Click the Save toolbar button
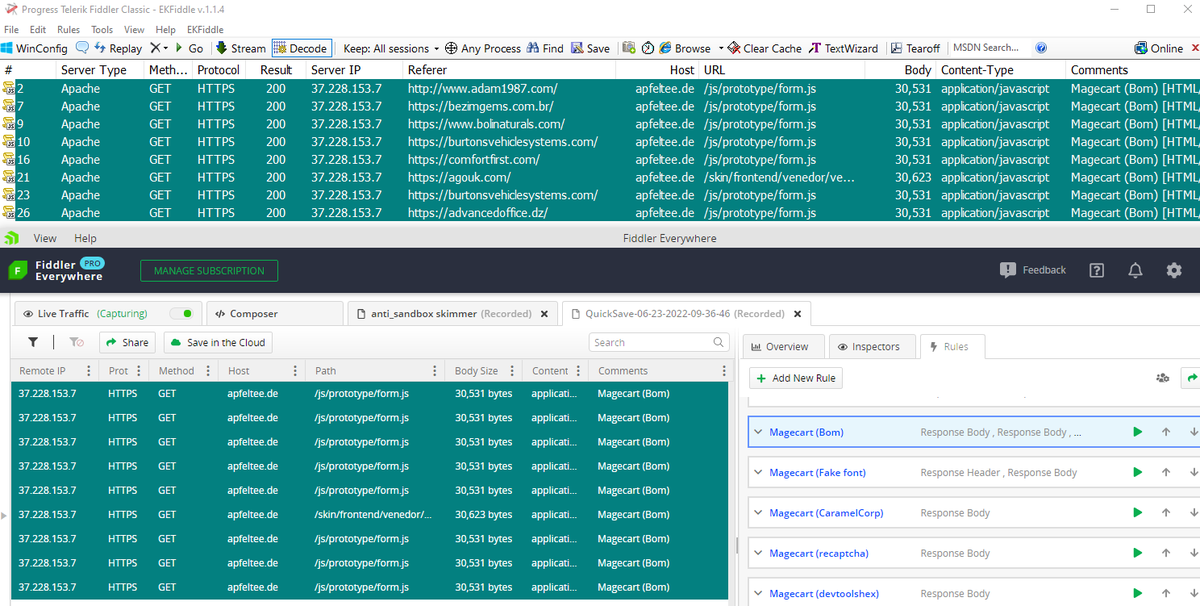The image size is (1200, 606). (590, 48)
